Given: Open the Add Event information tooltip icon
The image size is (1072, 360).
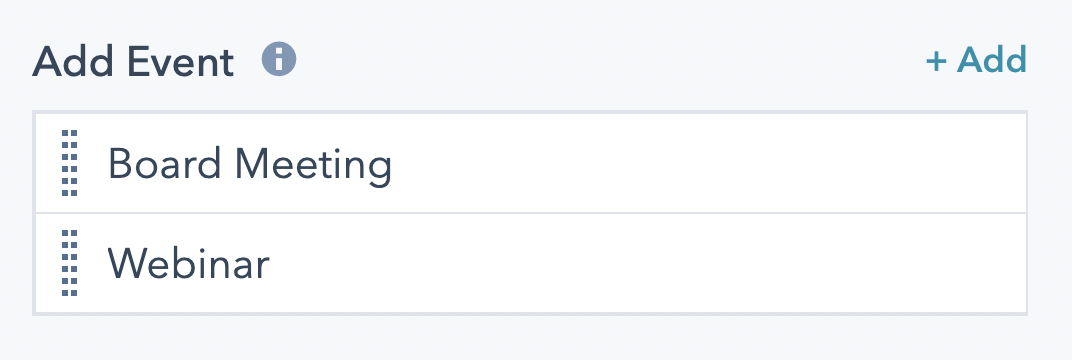Looking at the screenshot, I should (x=279, y=59).
